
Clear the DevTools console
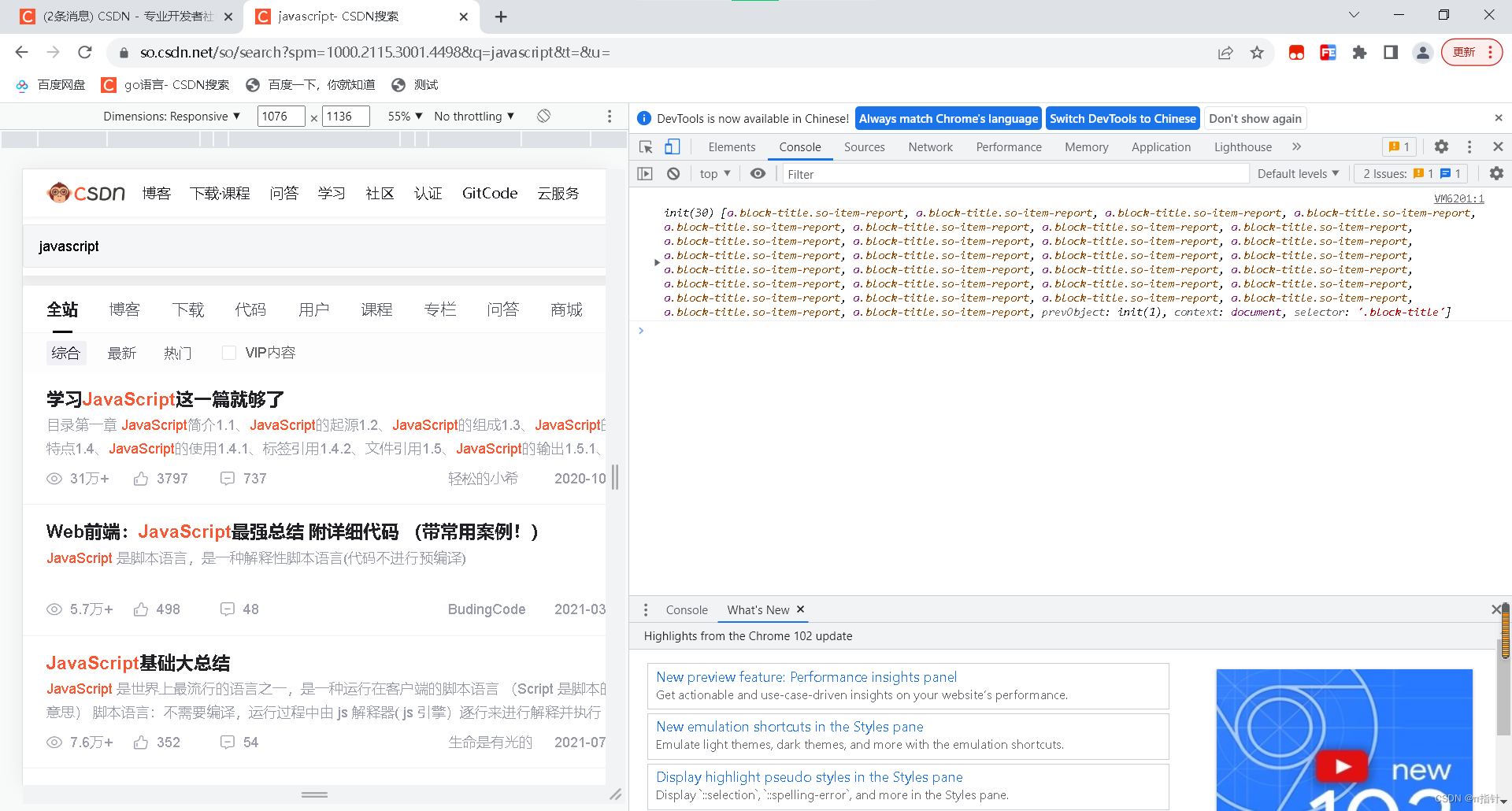[x=673, y=173]
